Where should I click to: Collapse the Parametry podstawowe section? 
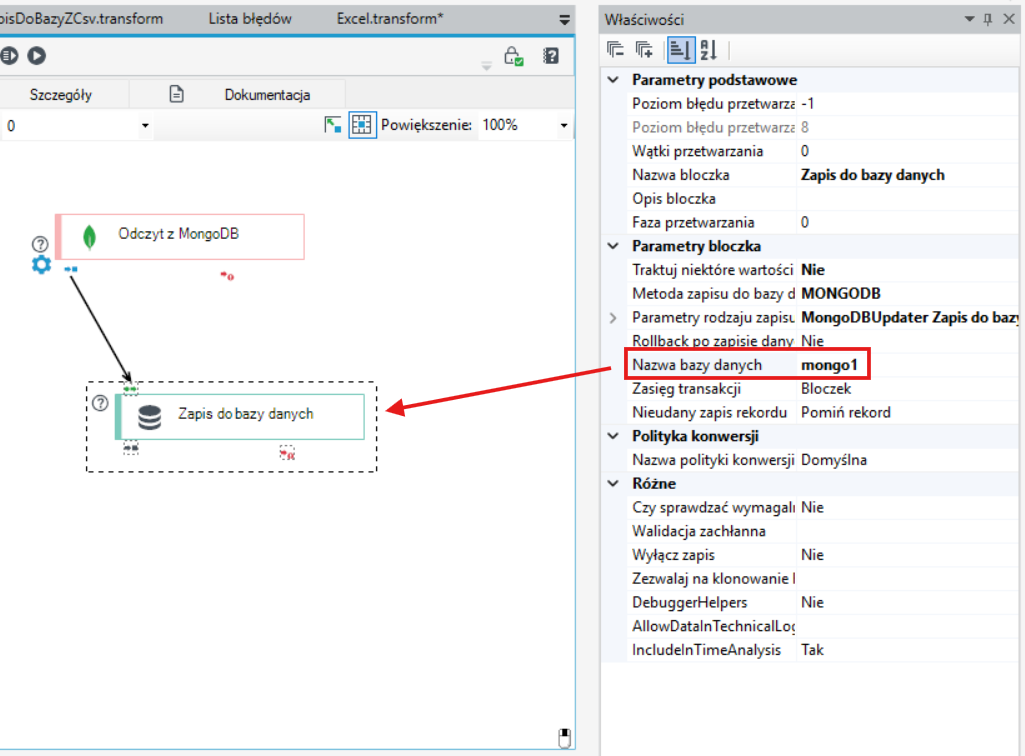click(x=613, y=80)
